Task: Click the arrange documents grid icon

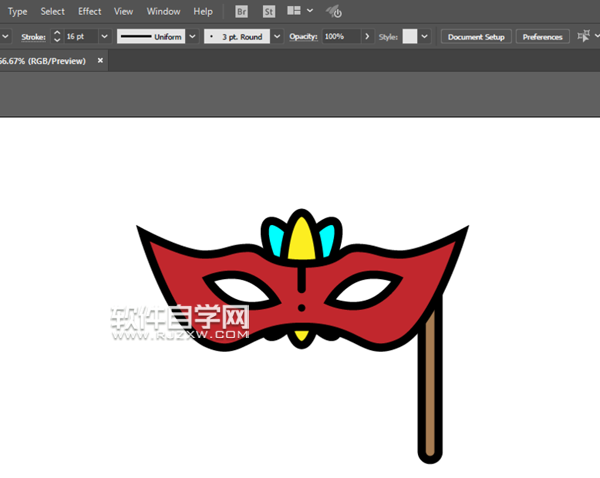Action: [x=294, y=11]
